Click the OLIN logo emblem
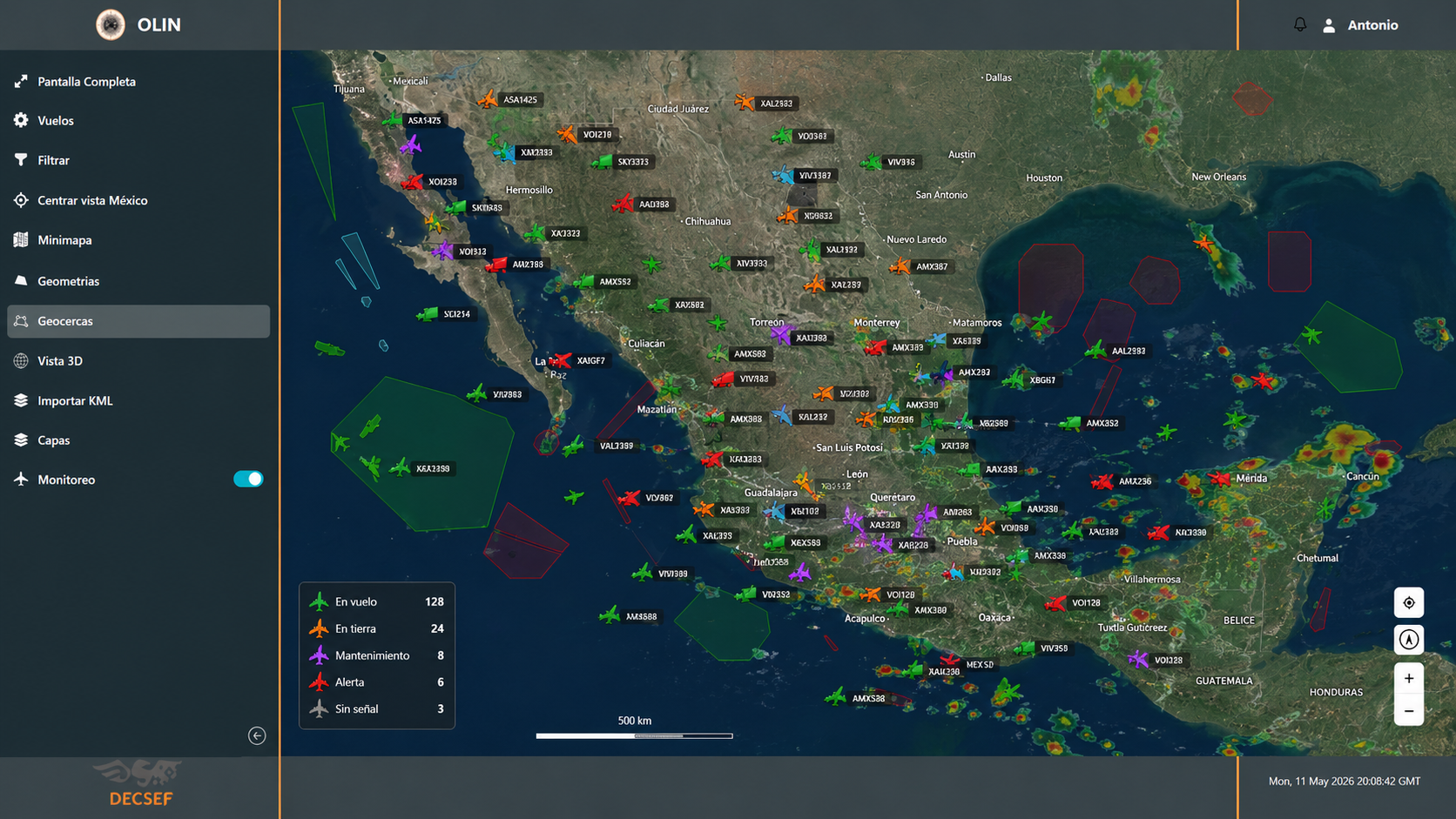 pyautogui.click(x=111, y=24)
